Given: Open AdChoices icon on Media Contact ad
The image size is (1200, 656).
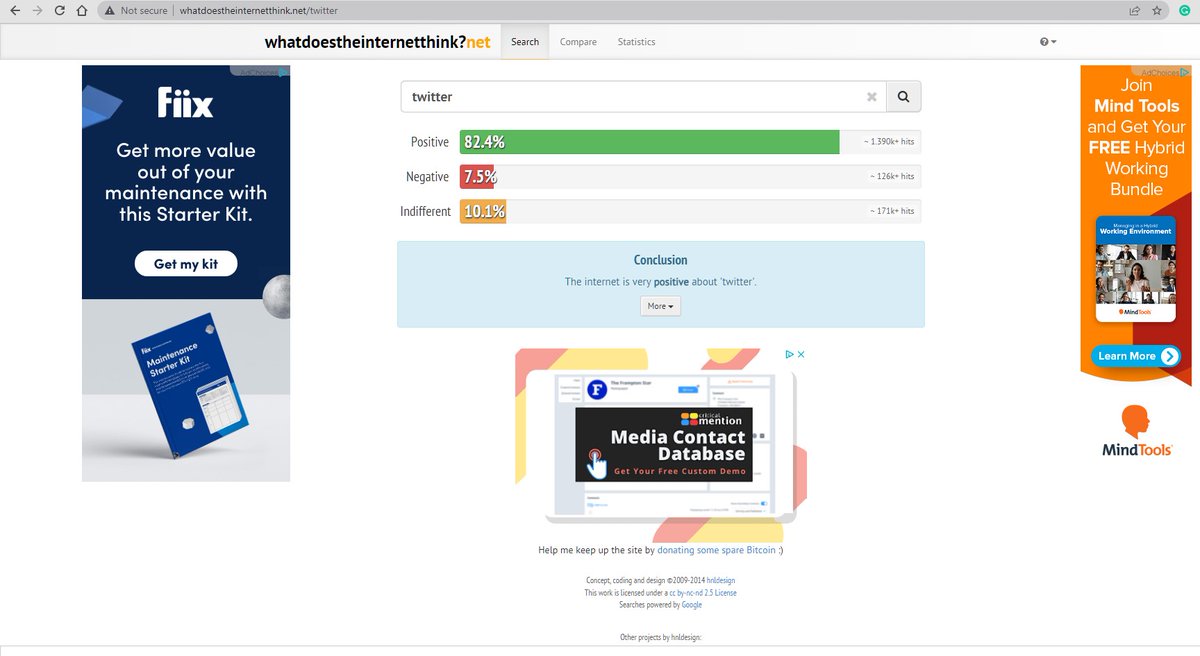Looking at the screenshot, I should tap(790, 354).
